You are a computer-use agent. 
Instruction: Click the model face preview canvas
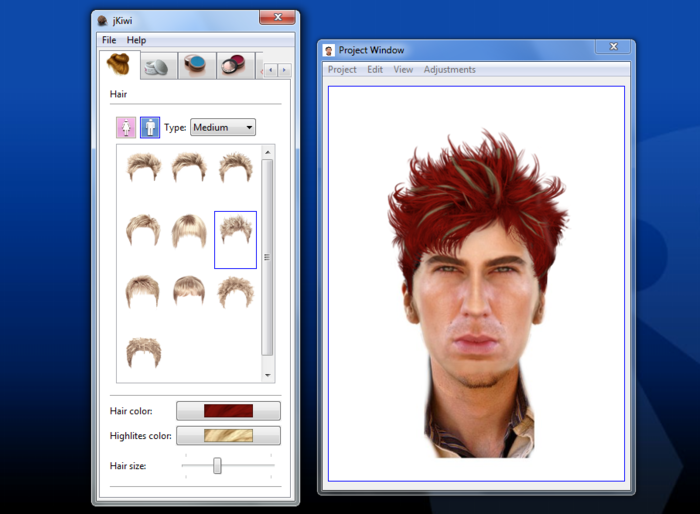tap(476, 284)
